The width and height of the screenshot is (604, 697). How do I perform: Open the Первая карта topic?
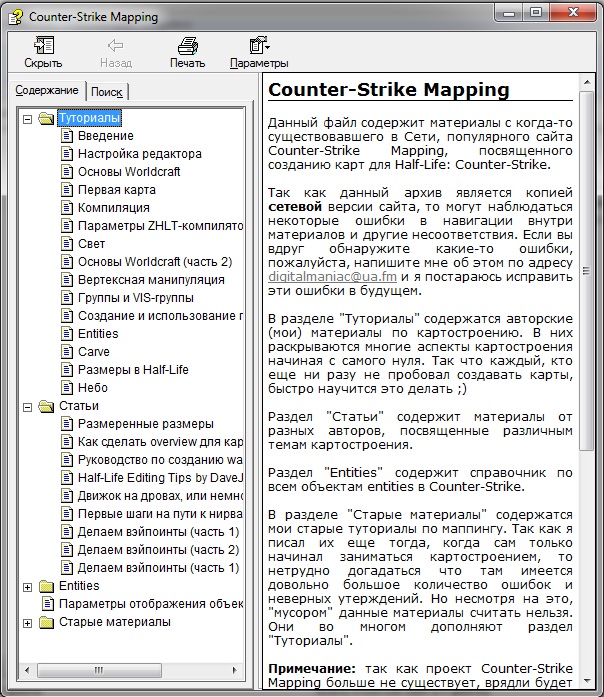(x=117, y=190)
